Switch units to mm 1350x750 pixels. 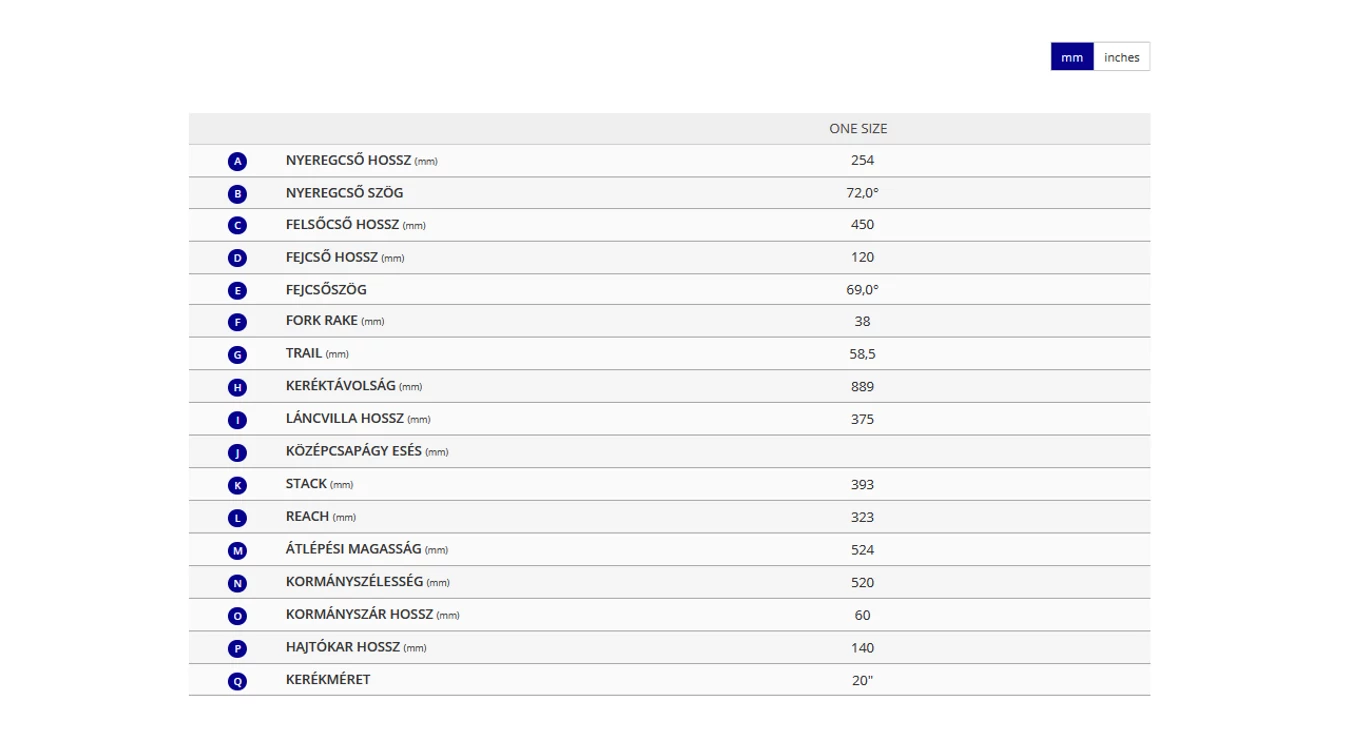pyautogui.click(x=1072, y=57)
